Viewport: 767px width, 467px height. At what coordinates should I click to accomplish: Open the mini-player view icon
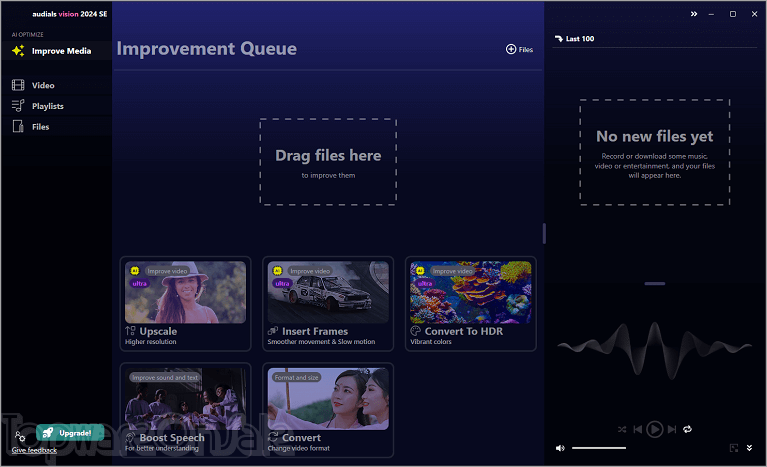(x=734, y=448)
